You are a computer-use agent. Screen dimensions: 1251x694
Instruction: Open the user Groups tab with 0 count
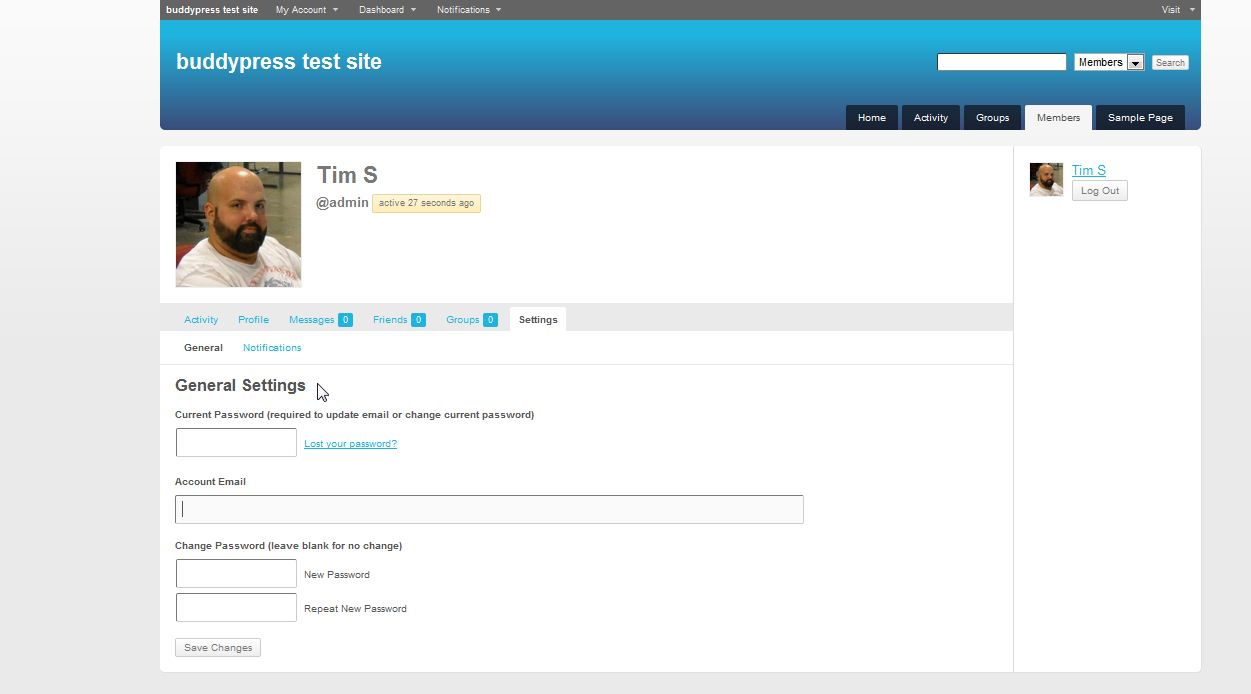(471, 320)
